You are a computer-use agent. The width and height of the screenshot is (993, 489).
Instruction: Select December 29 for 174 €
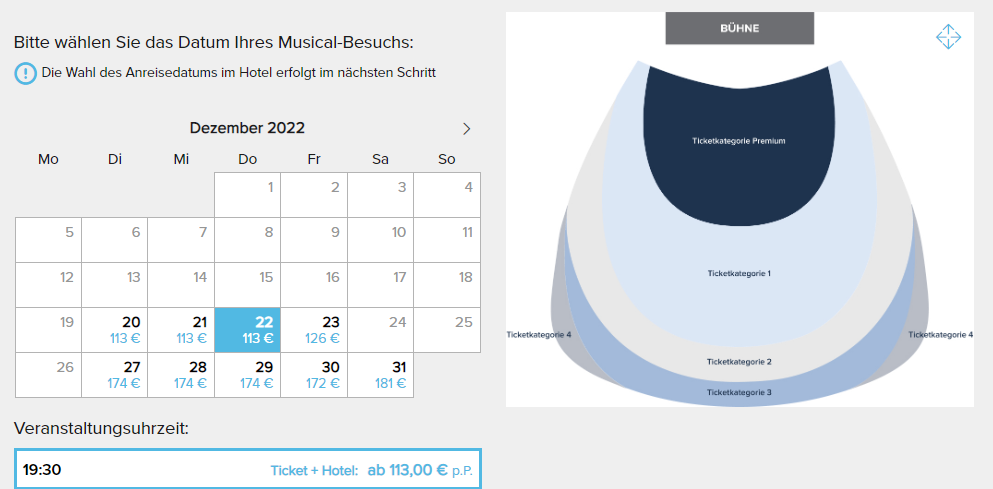coord(248,375)
